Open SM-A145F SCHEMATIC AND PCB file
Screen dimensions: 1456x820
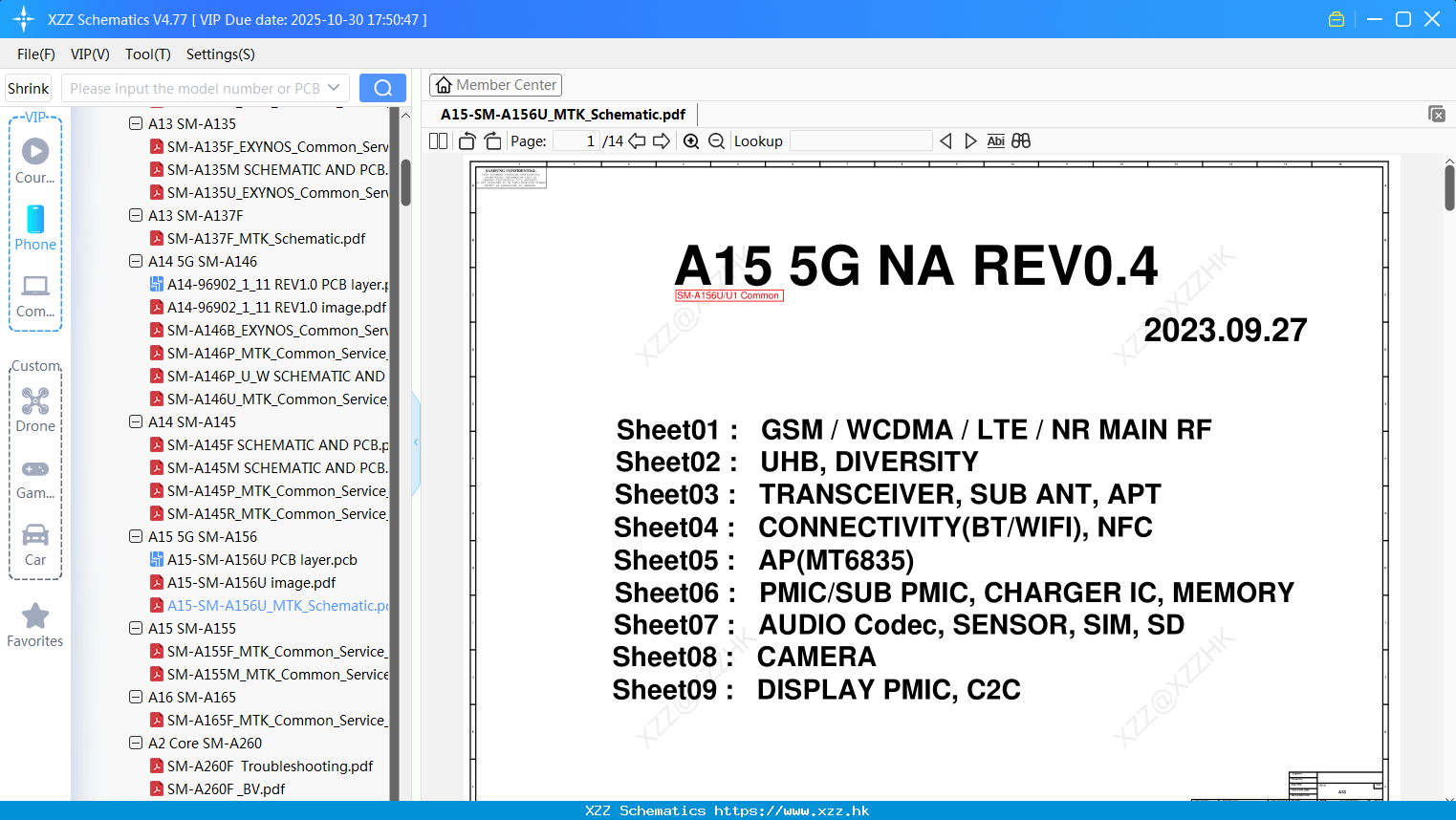(270, 445)
